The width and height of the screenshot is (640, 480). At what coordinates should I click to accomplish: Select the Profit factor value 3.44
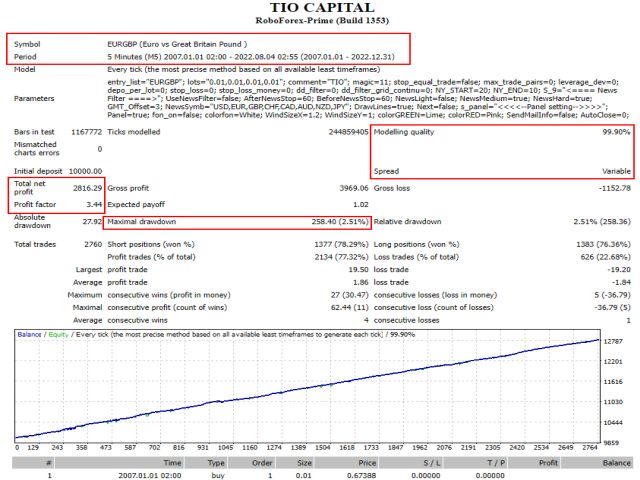click(94, 204)
